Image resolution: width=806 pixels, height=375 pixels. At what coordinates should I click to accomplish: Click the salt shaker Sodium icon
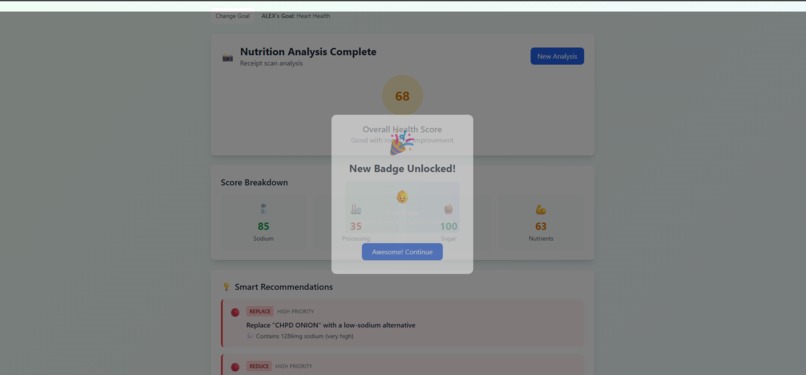coord(263,209)
